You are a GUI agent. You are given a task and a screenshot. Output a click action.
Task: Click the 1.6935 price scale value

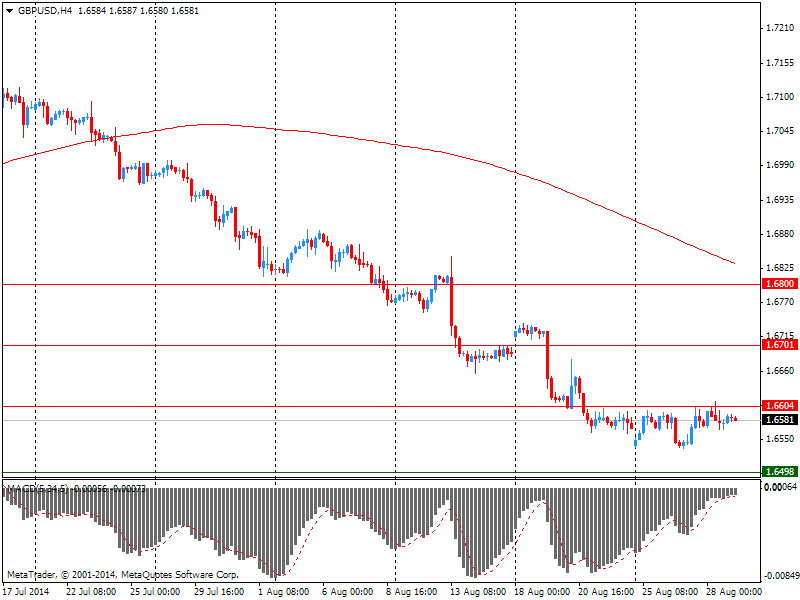point(780,199)
